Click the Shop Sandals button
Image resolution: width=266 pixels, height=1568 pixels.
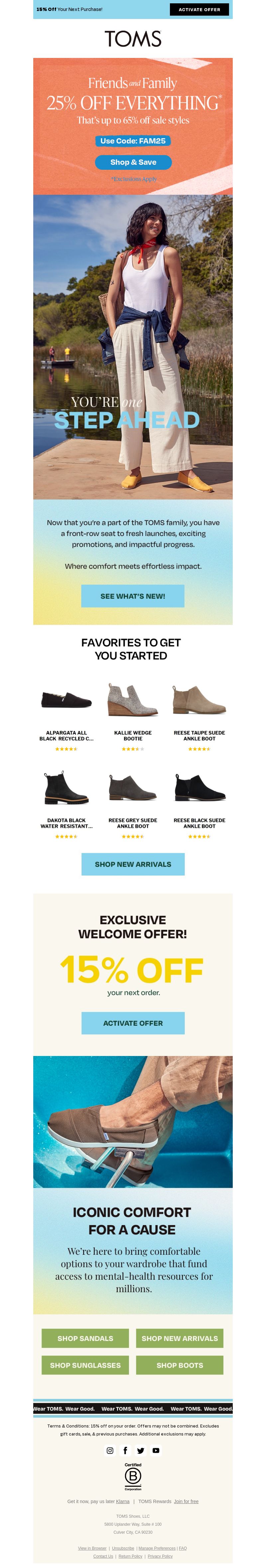coord(85,1338)
